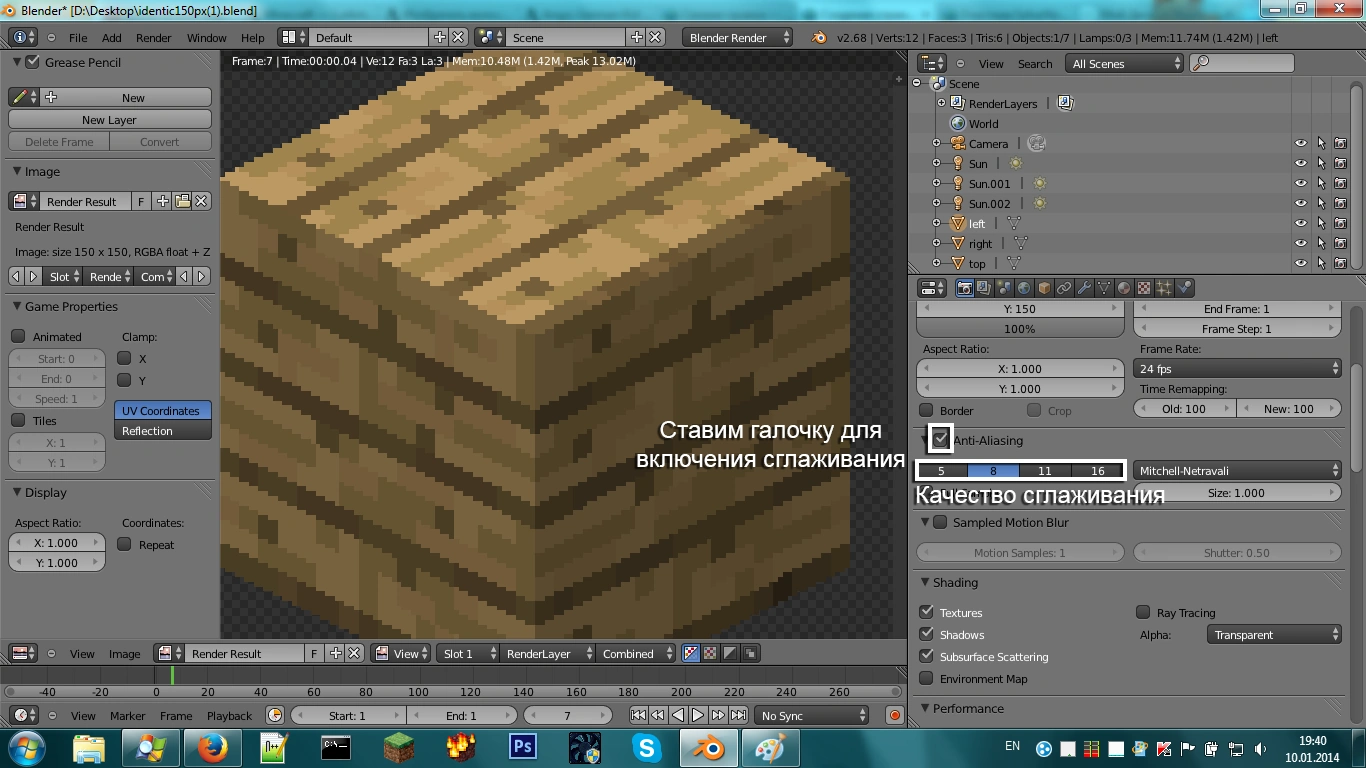Launch Photoshop from the taskbar
The height and width of the screenshot is (768, 1366).
[x=523, y=747]
